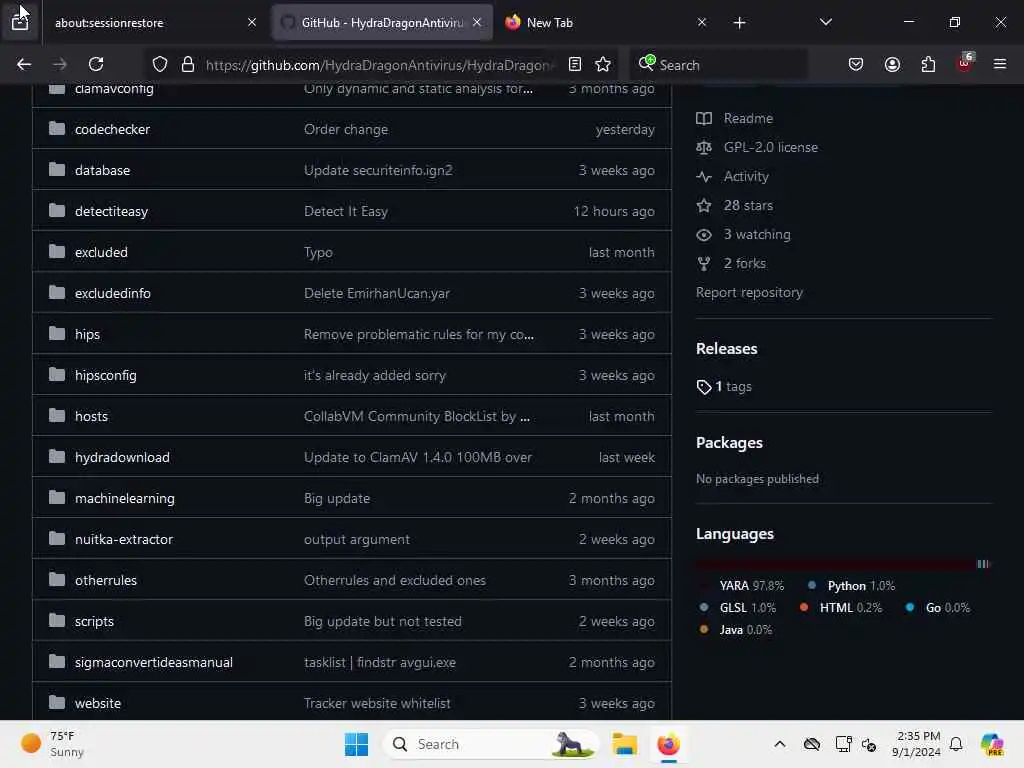This screenshot has height=768, width=1024.
Task: Open the database folder
Action: [x=103, y=170]
